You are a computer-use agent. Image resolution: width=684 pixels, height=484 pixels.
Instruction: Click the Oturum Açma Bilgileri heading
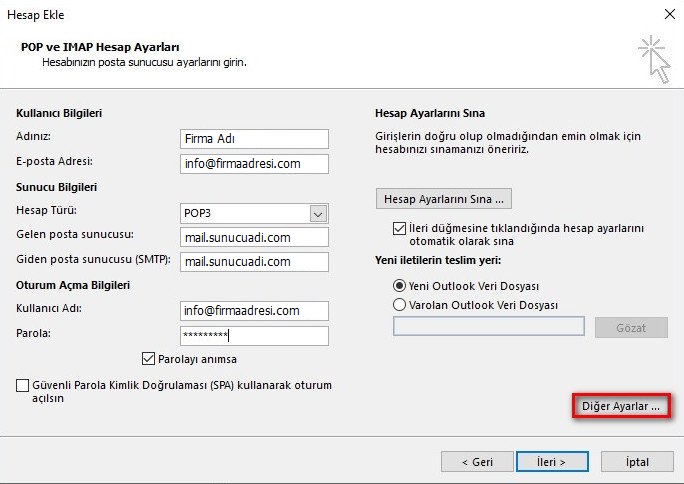tap(73, 285)
